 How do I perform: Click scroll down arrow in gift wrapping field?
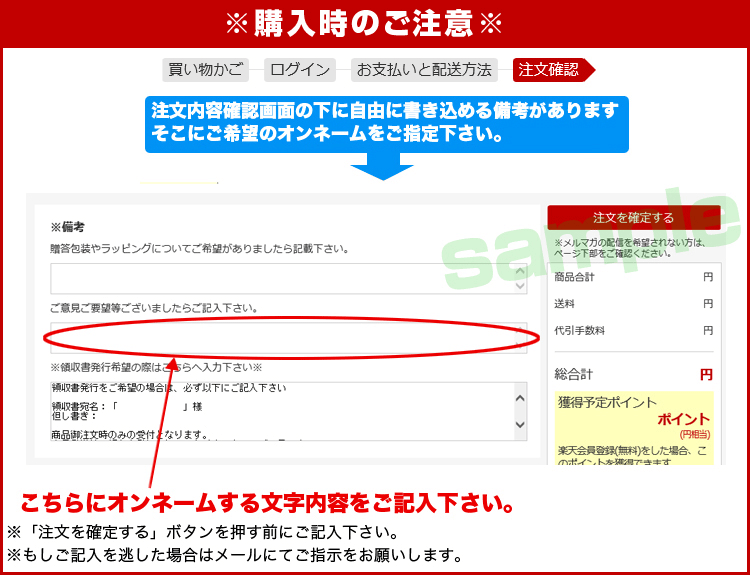pyautogui.click(x=519, y=287)
